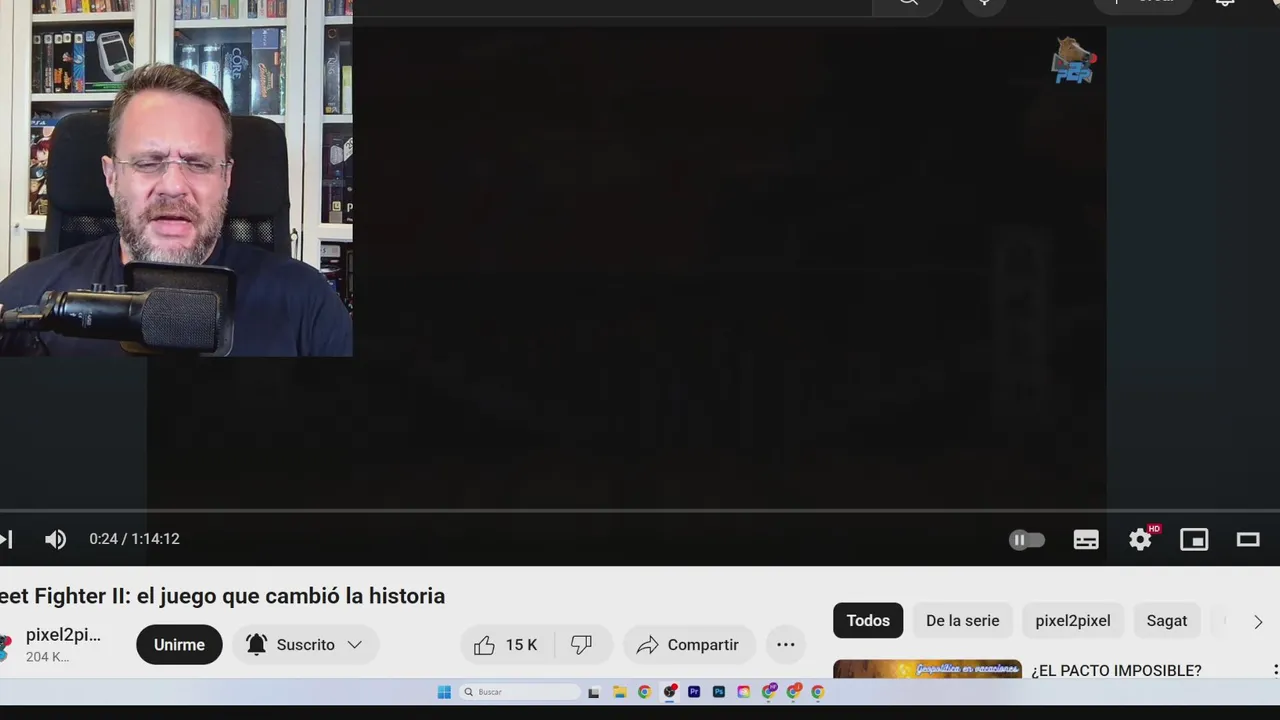Enable miniplayer mode
1280x720 pixels.
pyautogui.click(x=1194, y=540)
